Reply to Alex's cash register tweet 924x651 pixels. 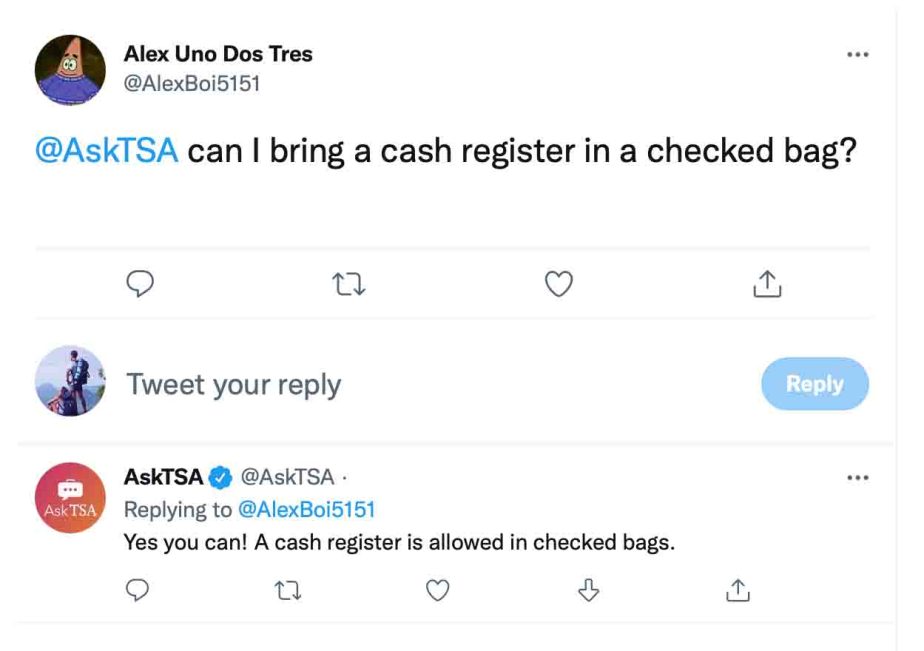[x=141, y=285]
